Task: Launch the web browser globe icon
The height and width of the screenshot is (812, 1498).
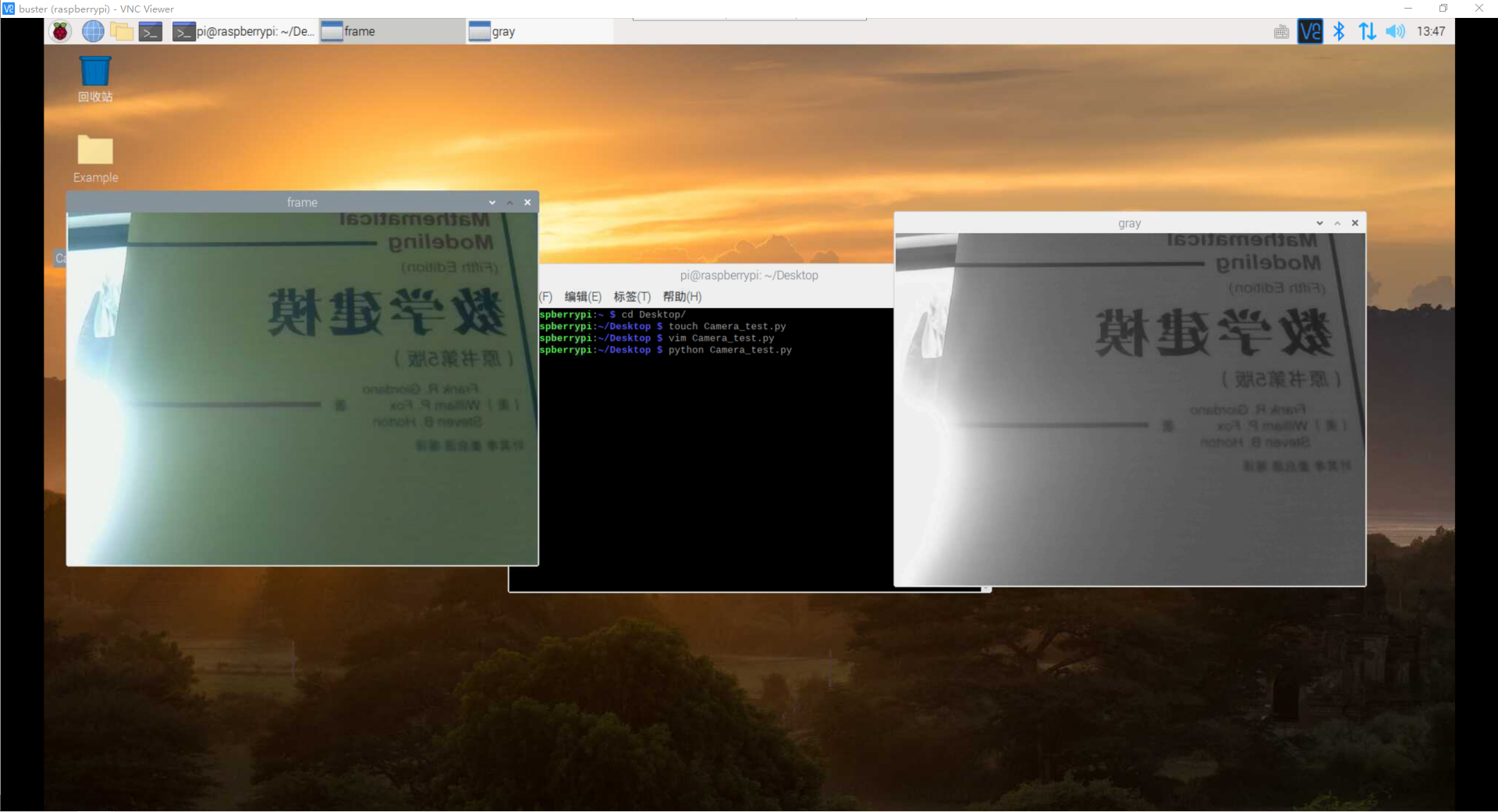Action: pyautogui.click(x=93, y=31)
